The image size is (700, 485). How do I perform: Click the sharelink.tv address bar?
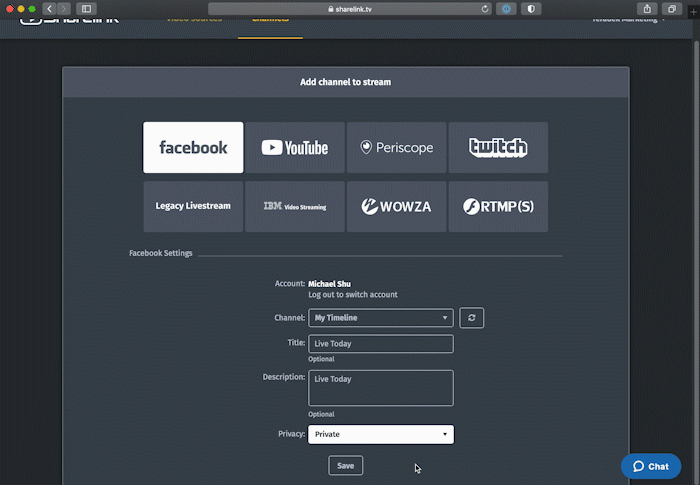point(360,8)
